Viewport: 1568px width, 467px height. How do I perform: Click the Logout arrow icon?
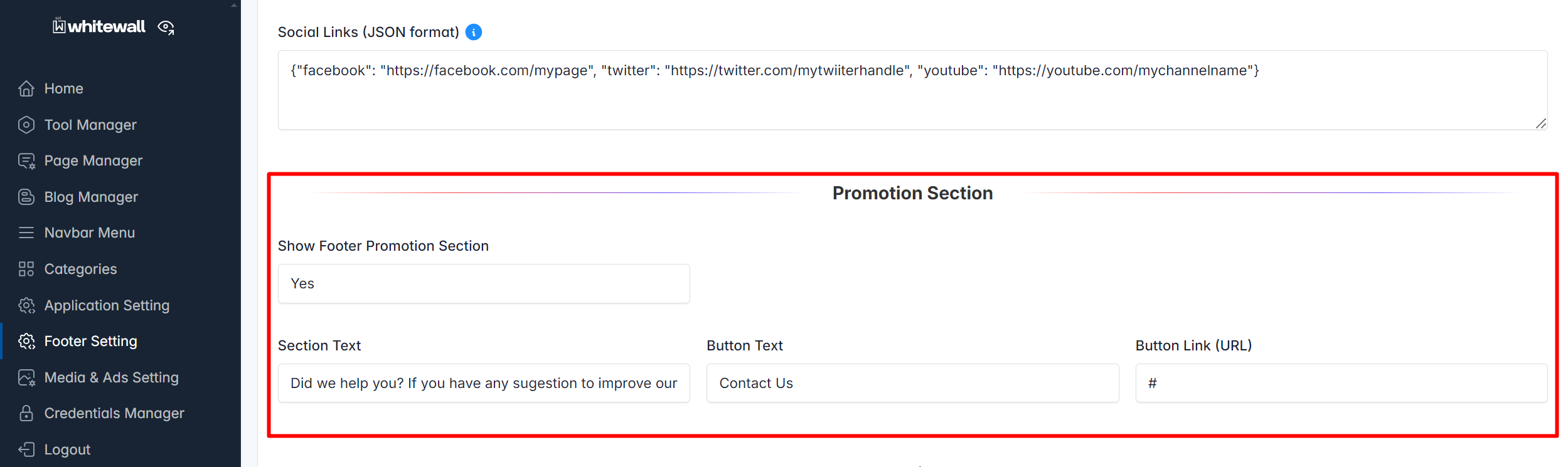click(26, 449)
